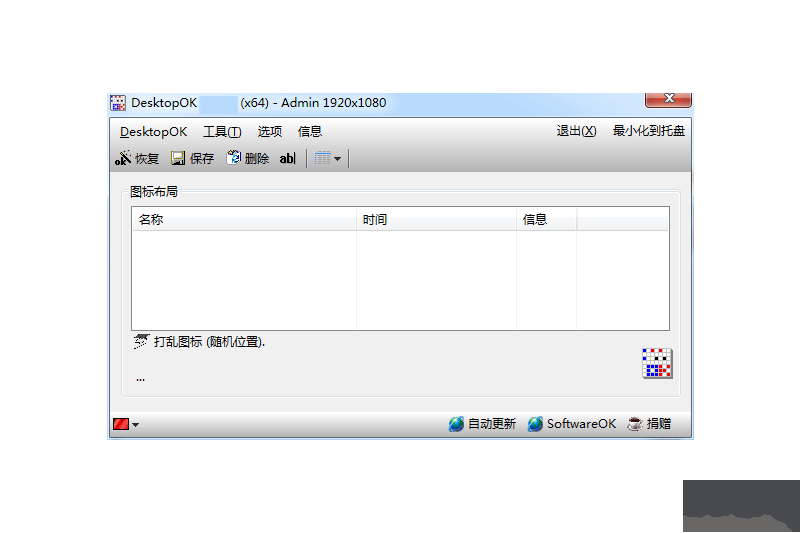Image resolution: width=800 pixels, height=533 pixels.
Task: Click the 删除 delete layout button
Action: pyautogui.click(x=248, y=158)
